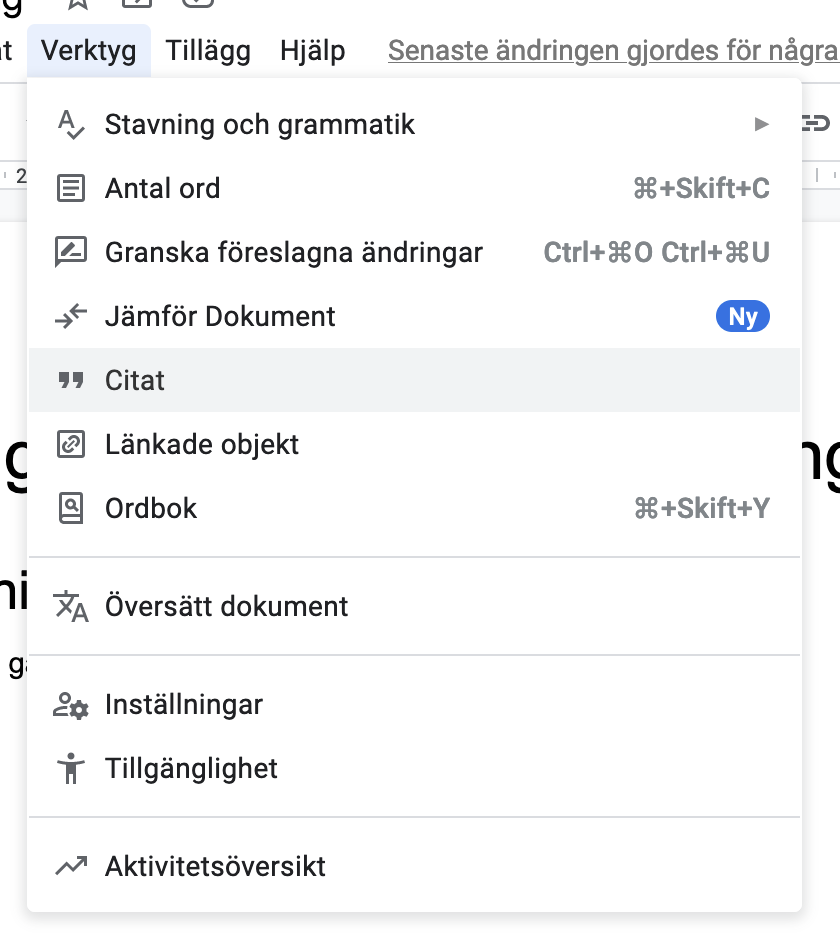Click the compare documents arrows icon

click(x=71, y=316)
